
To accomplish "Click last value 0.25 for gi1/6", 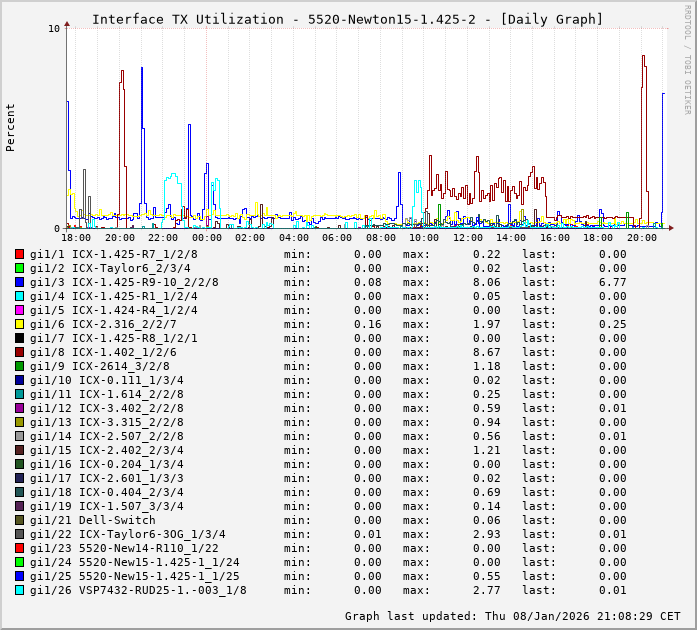I will pos(613,324).
